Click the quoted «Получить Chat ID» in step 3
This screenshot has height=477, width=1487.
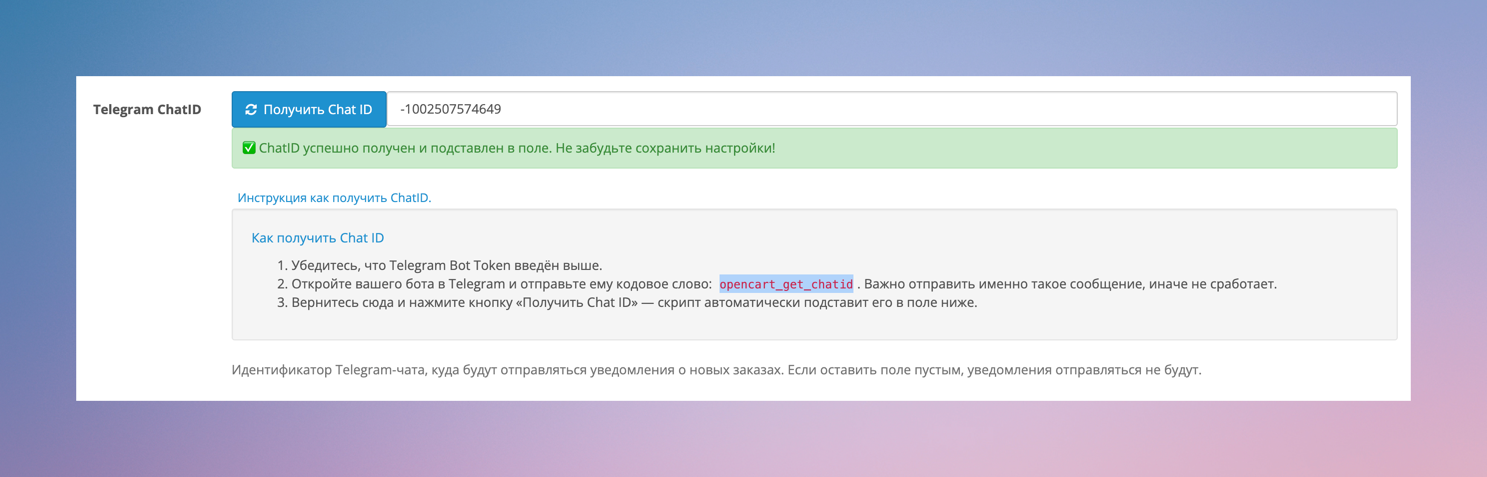[578, 302]
